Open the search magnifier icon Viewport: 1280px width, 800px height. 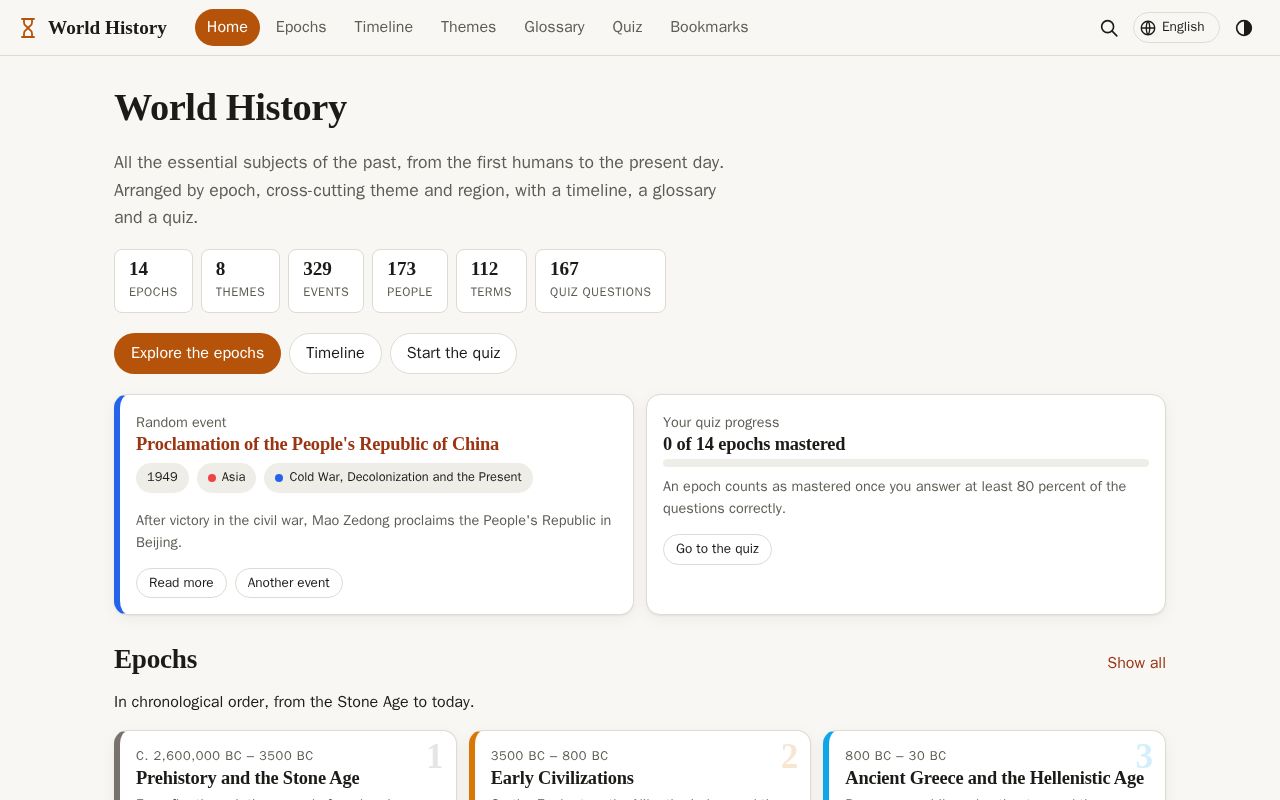(x=1109, y=28)
